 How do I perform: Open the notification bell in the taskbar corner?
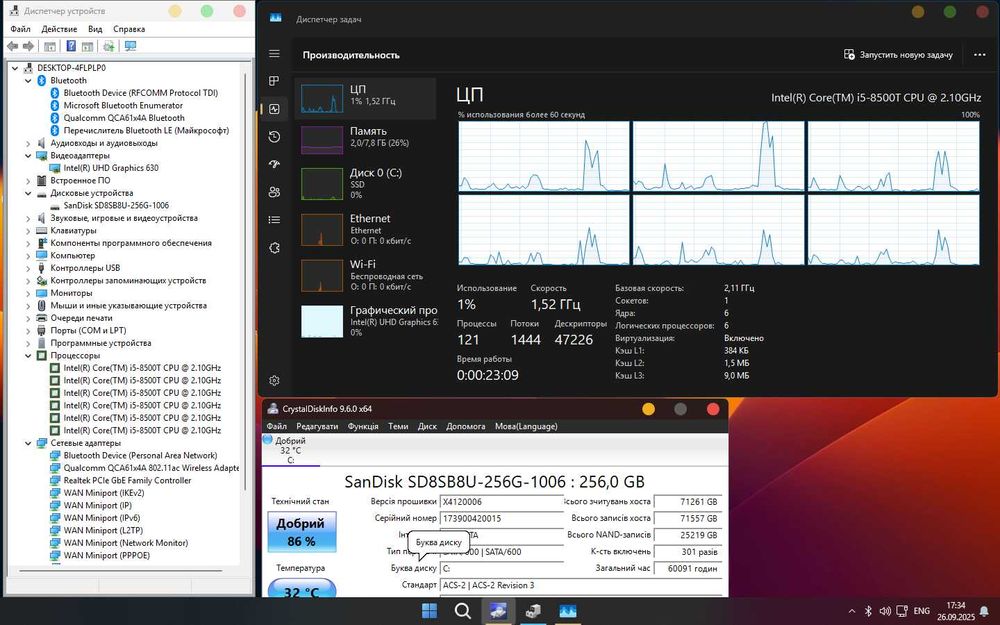point(984,611)
